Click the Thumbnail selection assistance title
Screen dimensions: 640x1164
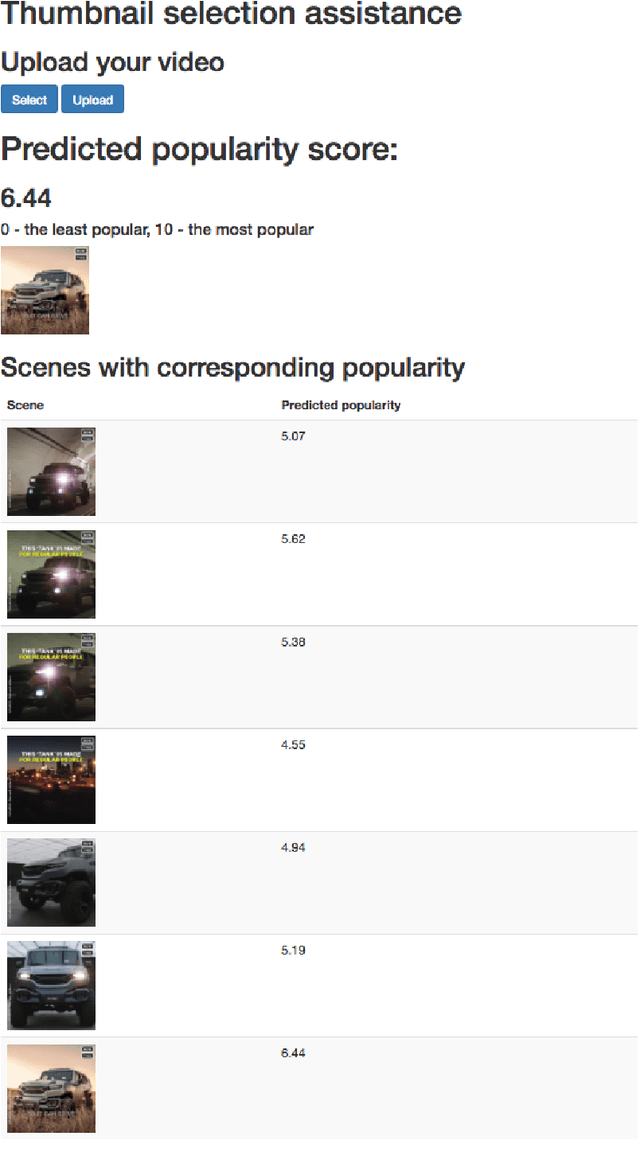pos(231,14)
